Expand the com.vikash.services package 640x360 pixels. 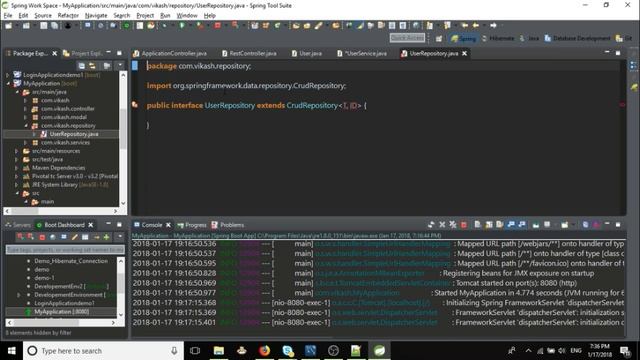(x=25, y=142)
